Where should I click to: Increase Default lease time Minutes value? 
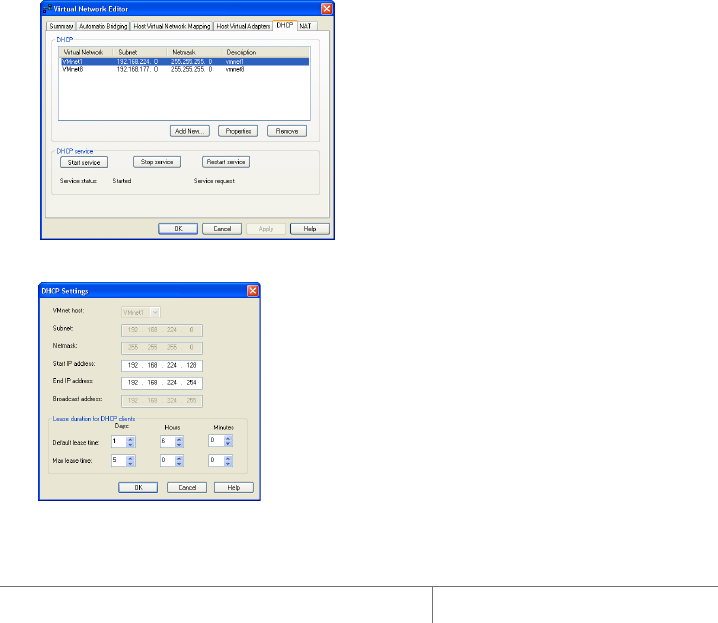pos(228,438)
